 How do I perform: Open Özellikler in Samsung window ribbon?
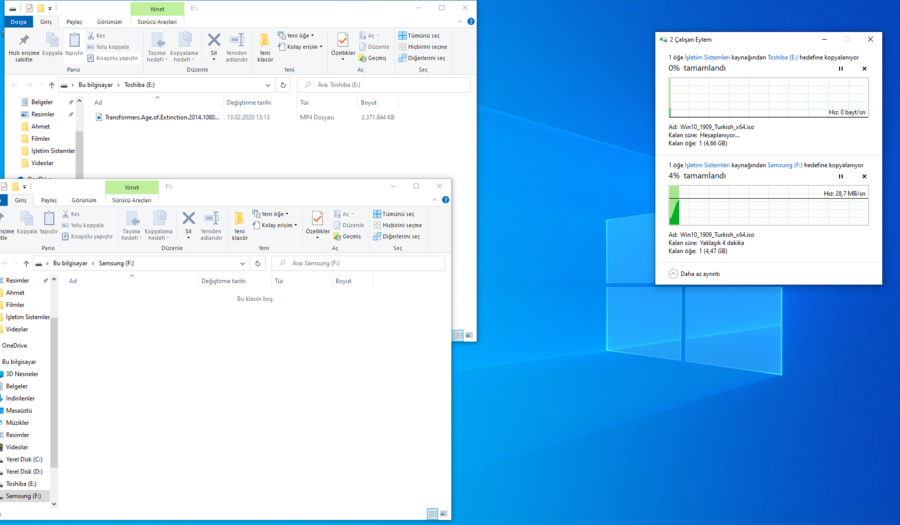coord(317,224)
